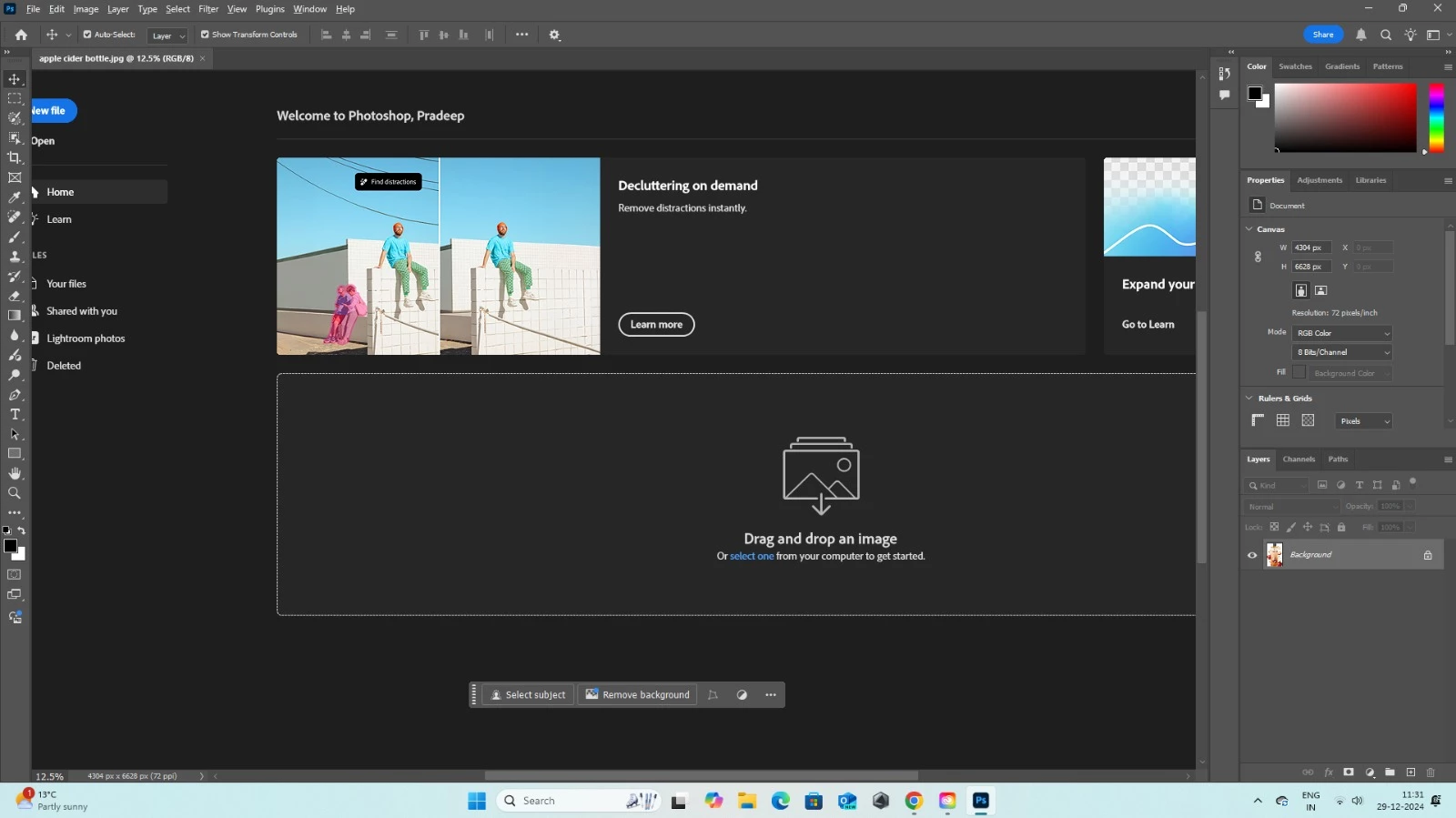Image resolution: width=1456 pixels, height=818 pixels.
Task: Select the Brush tool
Action: [x=15, y=237]
